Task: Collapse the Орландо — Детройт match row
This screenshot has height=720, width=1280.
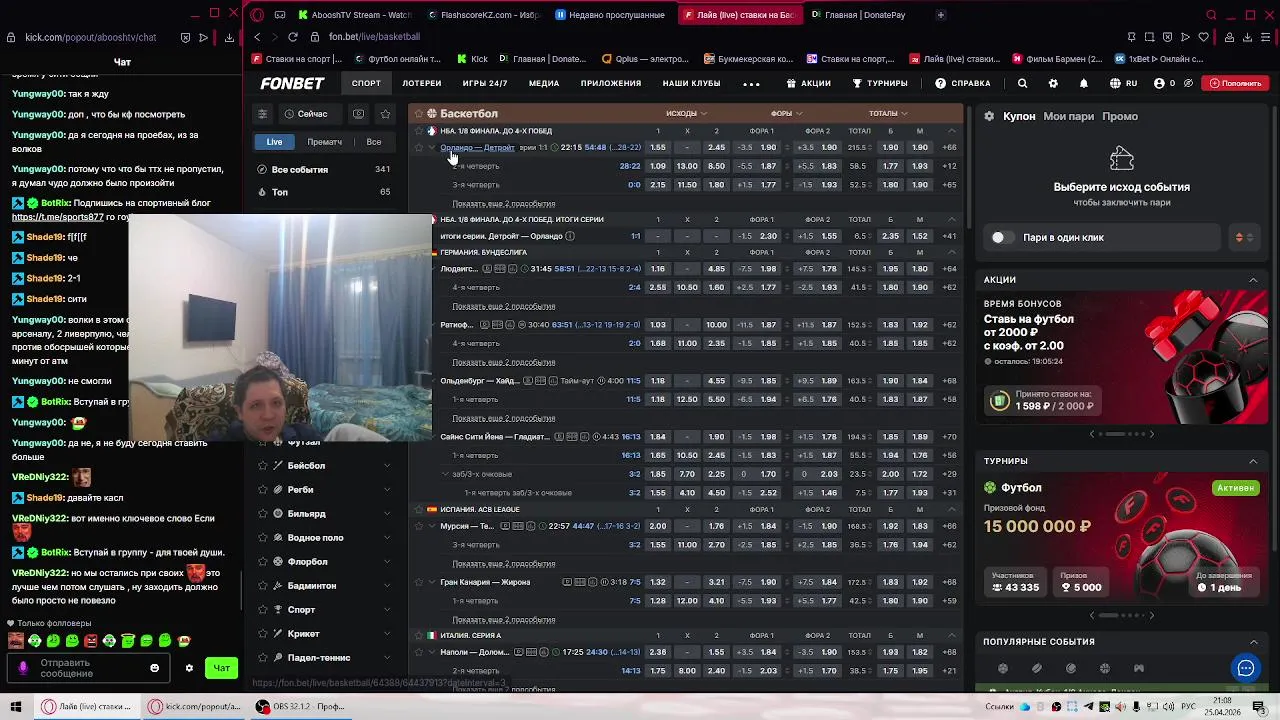Action: 432,148
